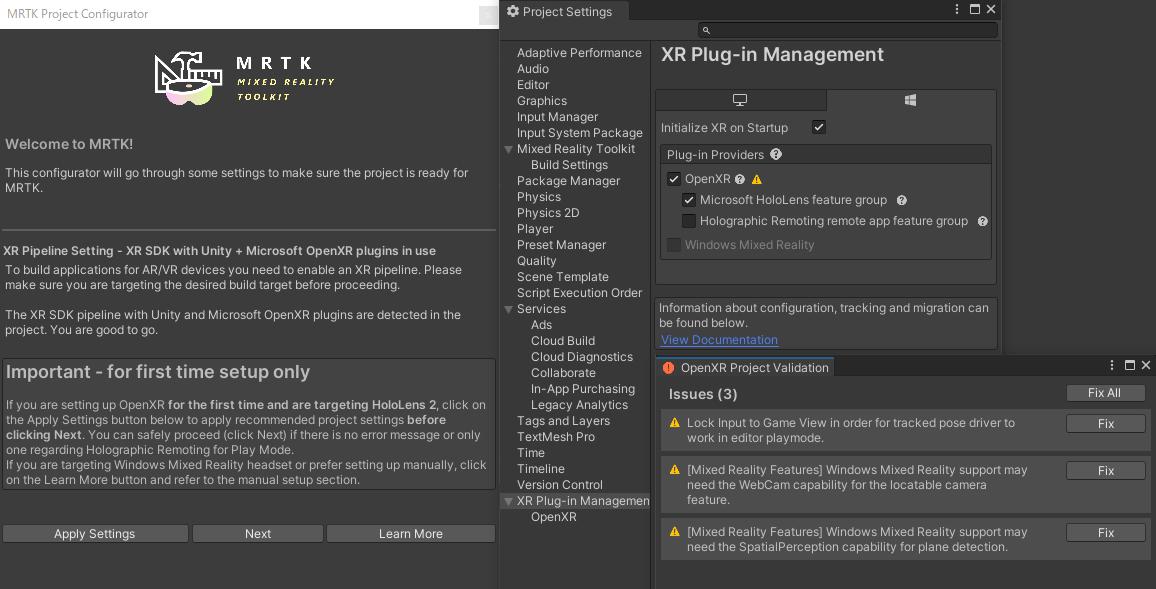
Task: Enable Holographic Remoting remote app feature group
Action: [x=689, y=221]
